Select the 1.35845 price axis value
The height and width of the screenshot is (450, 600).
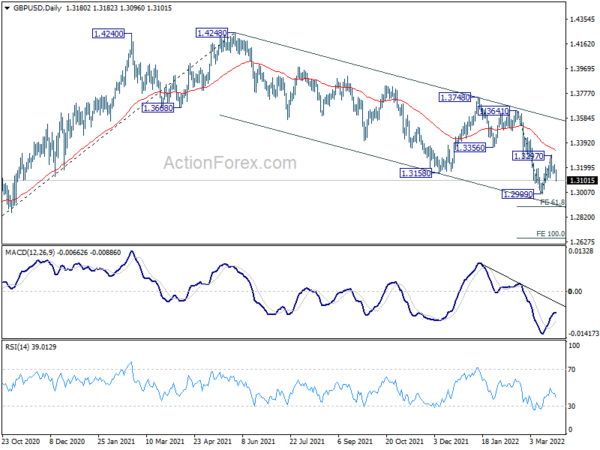coord(582,118)
